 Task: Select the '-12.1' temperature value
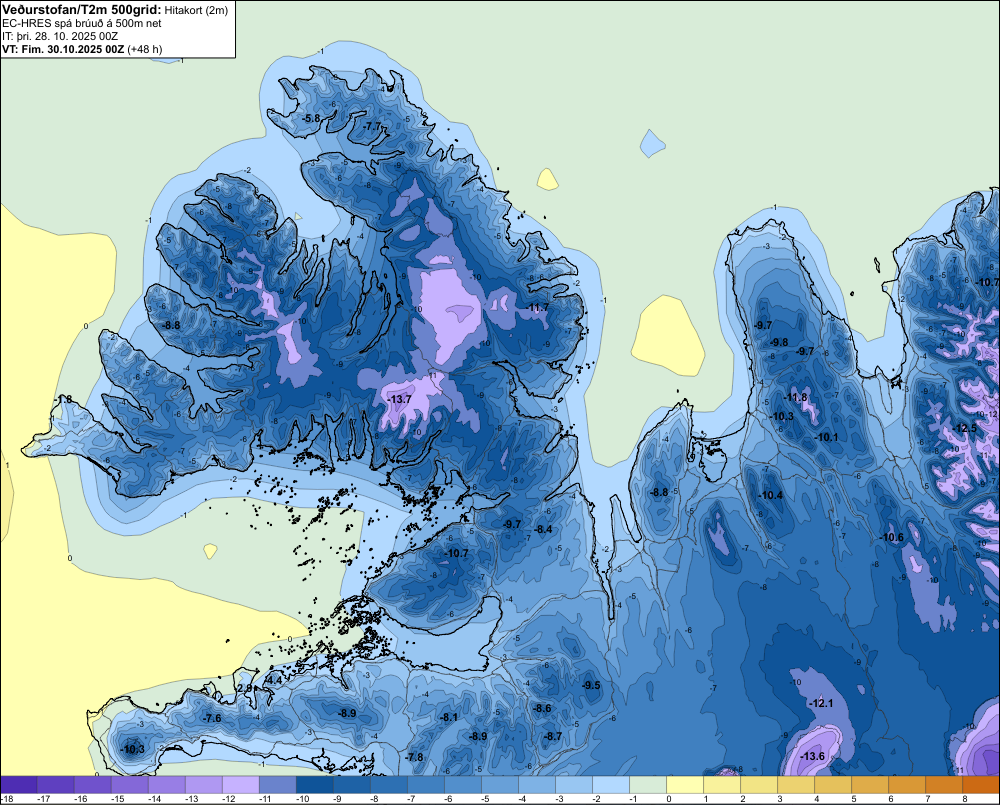(x=821, y=704)
